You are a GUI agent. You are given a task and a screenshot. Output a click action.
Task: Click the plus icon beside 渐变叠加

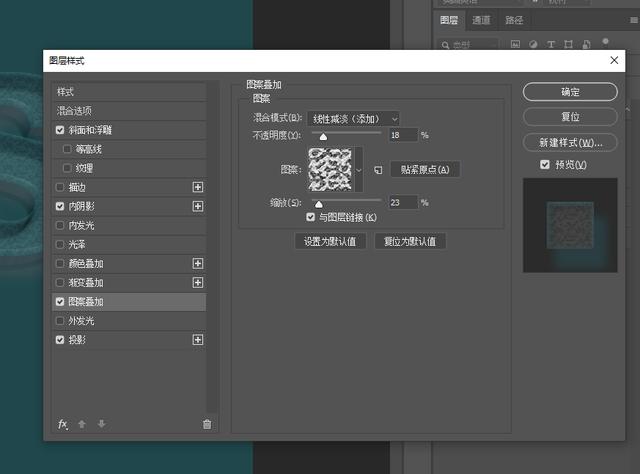197,283
